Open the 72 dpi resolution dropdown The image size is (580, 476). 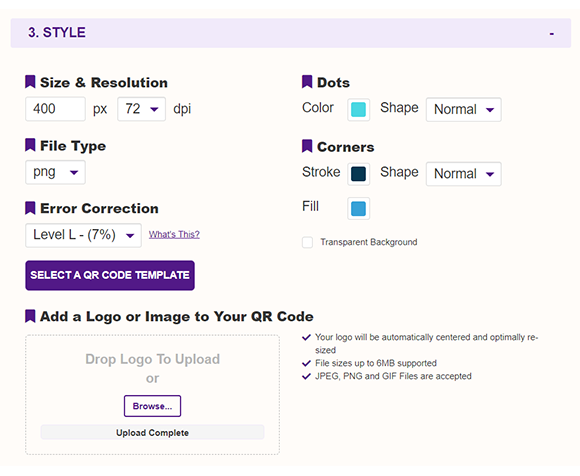pyautogui.click(x=142, y=109)
